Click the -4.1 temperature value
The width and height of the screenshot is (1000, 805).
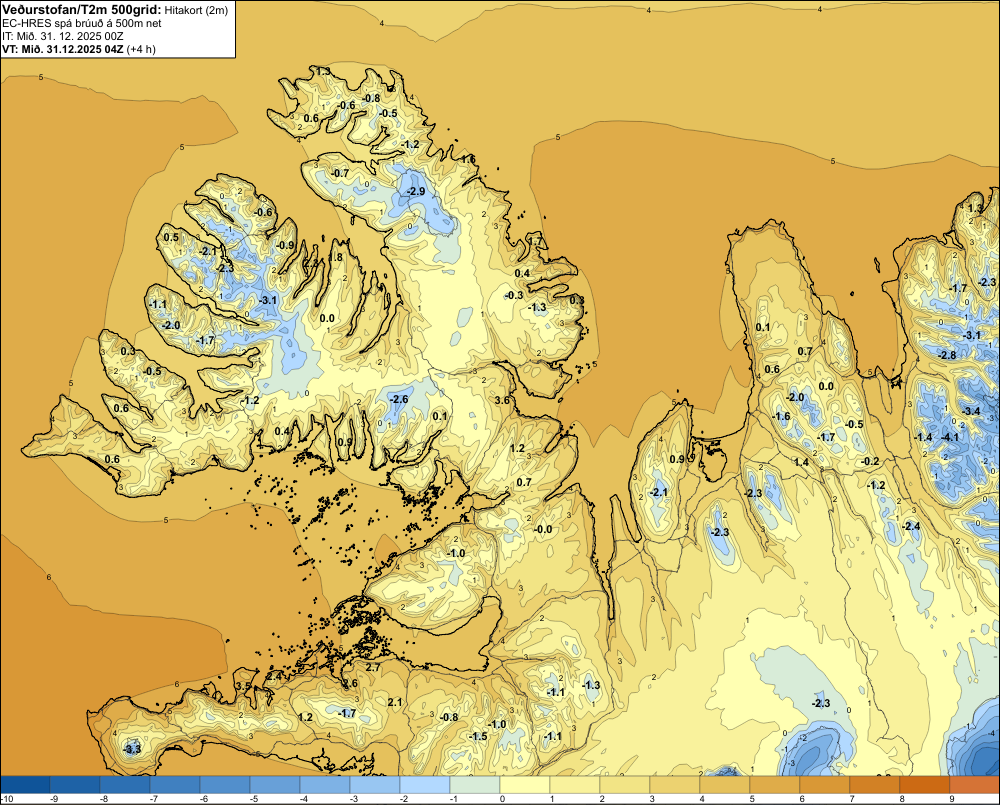click(x=950, y=437)
